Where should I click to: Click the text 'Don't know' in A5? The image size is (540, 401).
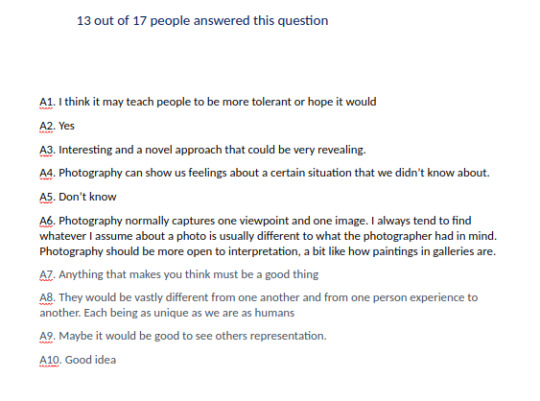coord(87,197)
